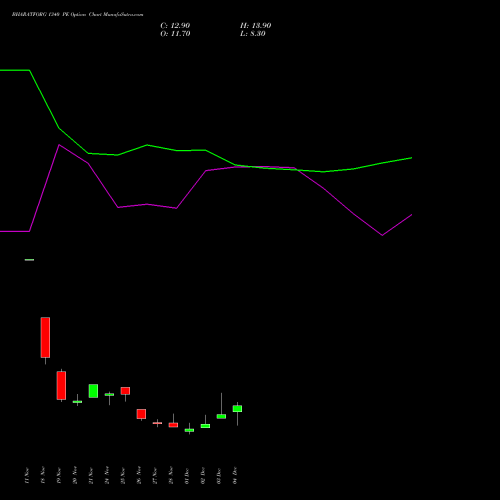The height and width of the screenshot is (500, 500).
Task: Click the green indicator line's right end
Action: pos(411,158)
